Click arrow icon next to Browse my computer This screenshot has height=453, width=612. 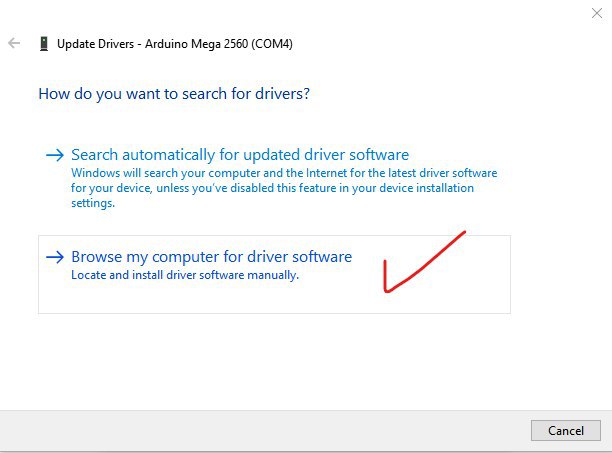(55, 257)
